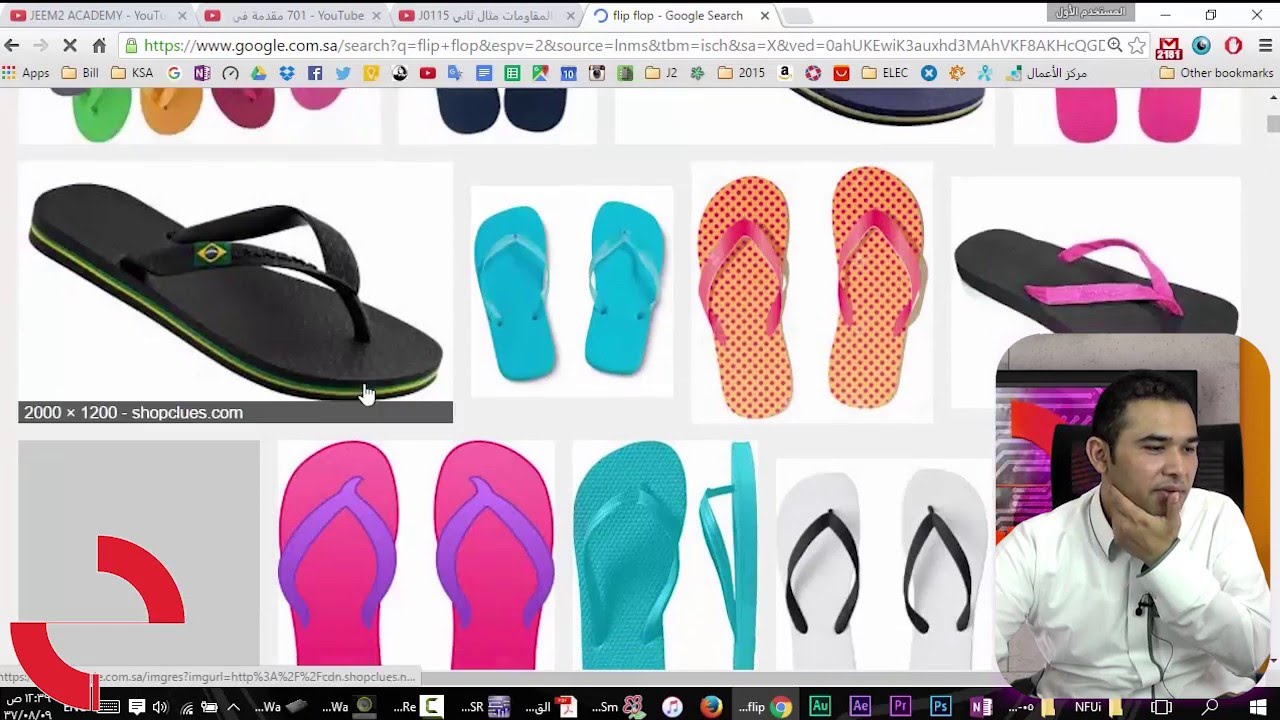Image resolution: width=1280 pixels, height=720 pixels.
Task: Click the volume speaker tray icon
Action: [160, 706]
